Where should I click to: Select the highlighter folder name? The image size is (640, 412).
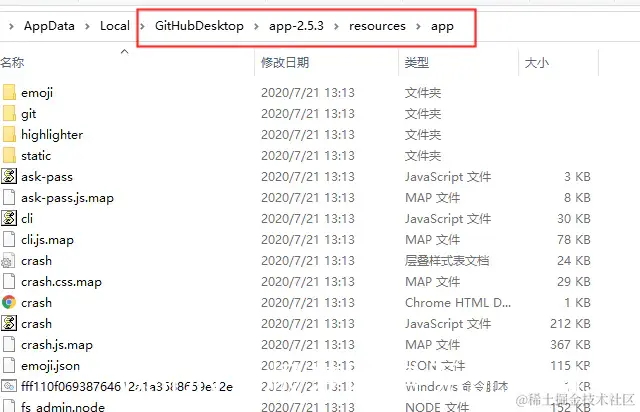(52, 135)
